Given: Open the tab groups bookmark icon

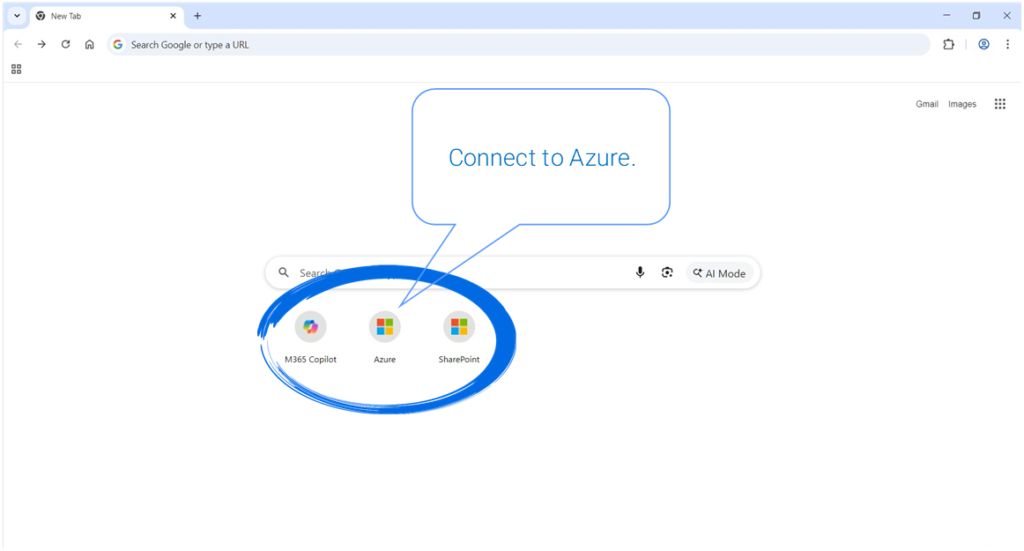Looking at the screenshot, I should pos(16,69).
